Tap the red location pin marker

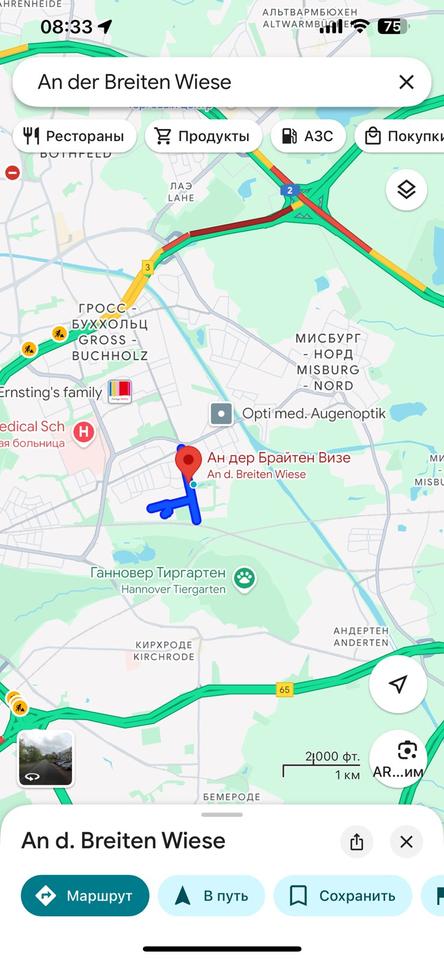coord(189,462)
